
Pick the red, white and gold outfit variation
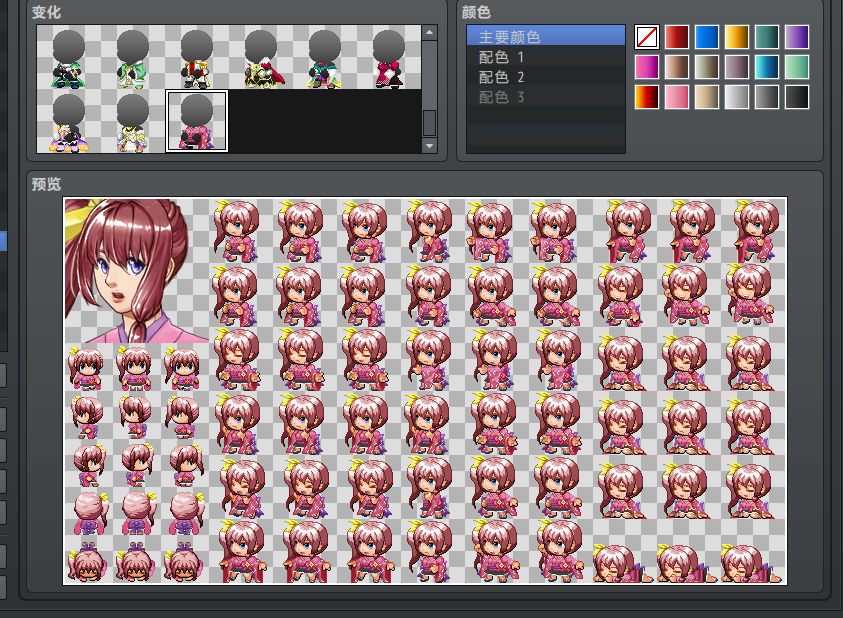coord(196,58)
